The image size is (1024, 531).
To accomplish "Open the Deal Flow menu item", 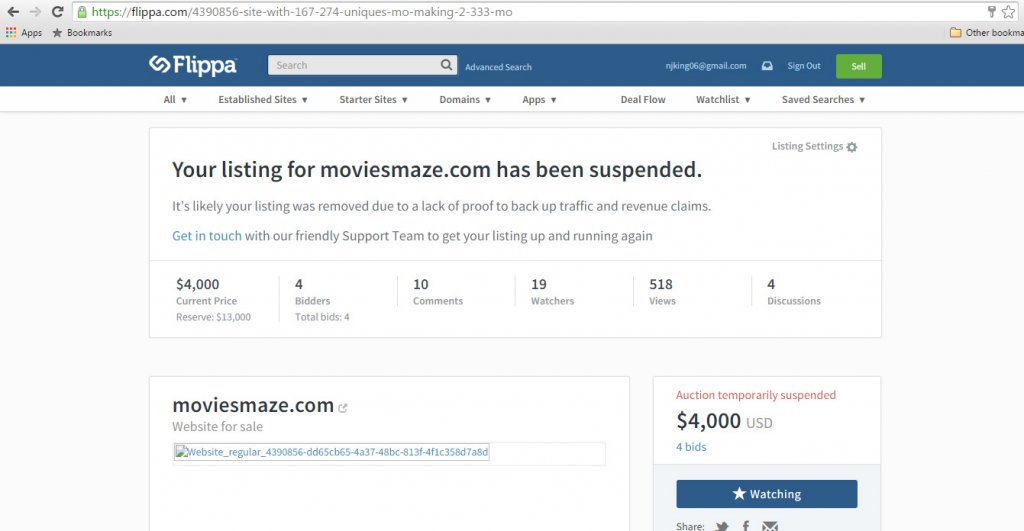I will coord(643,99).
